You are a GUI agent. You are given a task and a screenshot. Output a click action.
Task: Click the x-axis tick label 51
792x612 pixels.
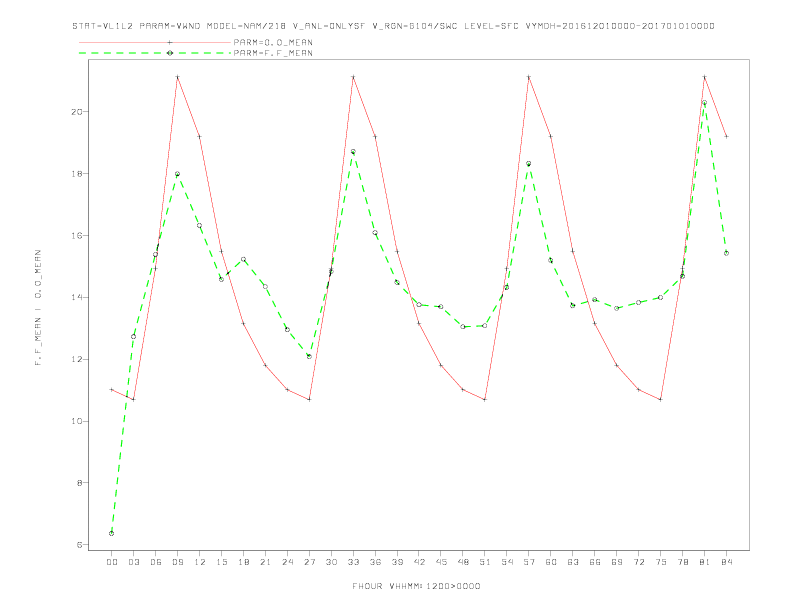485,562
